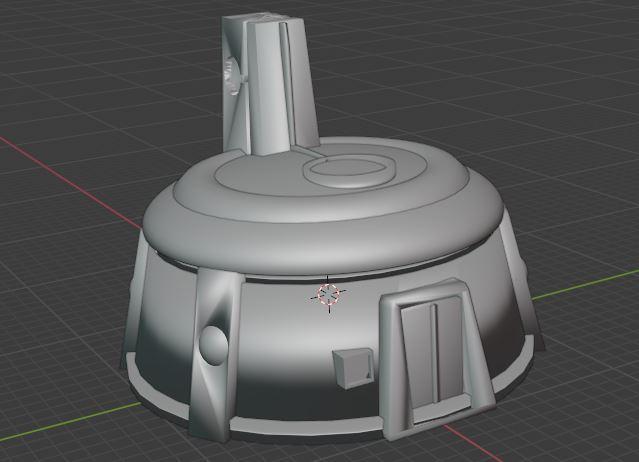Image resolution: width=639 pixels, height=462 pixels.
Task: Select the double door on the model
Action: pyautogui.click(x=434, y=354)
